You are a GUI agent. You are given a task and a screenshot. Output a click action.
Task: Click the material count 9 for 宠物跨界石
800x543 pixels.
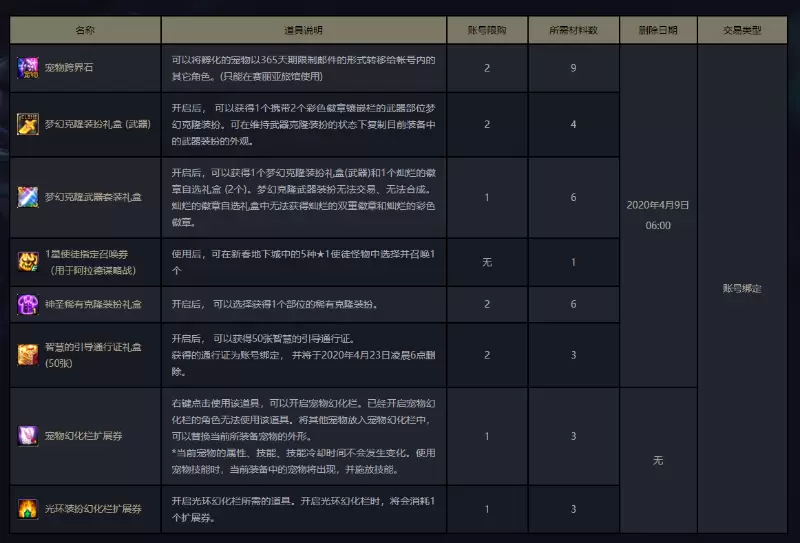click(x=573, y=68)
